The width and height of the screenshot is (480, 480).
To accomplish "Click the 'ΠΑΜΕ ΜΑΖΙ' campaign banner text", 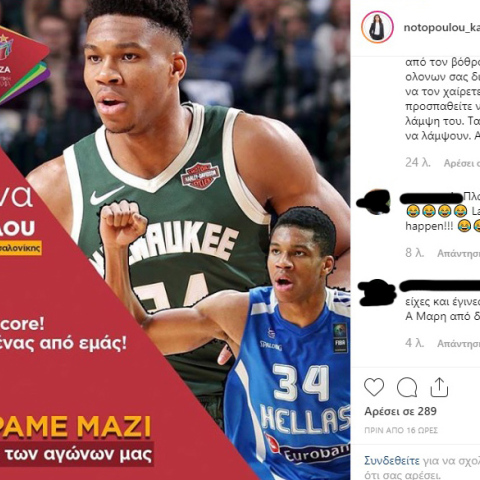I will tap(75, 427).
